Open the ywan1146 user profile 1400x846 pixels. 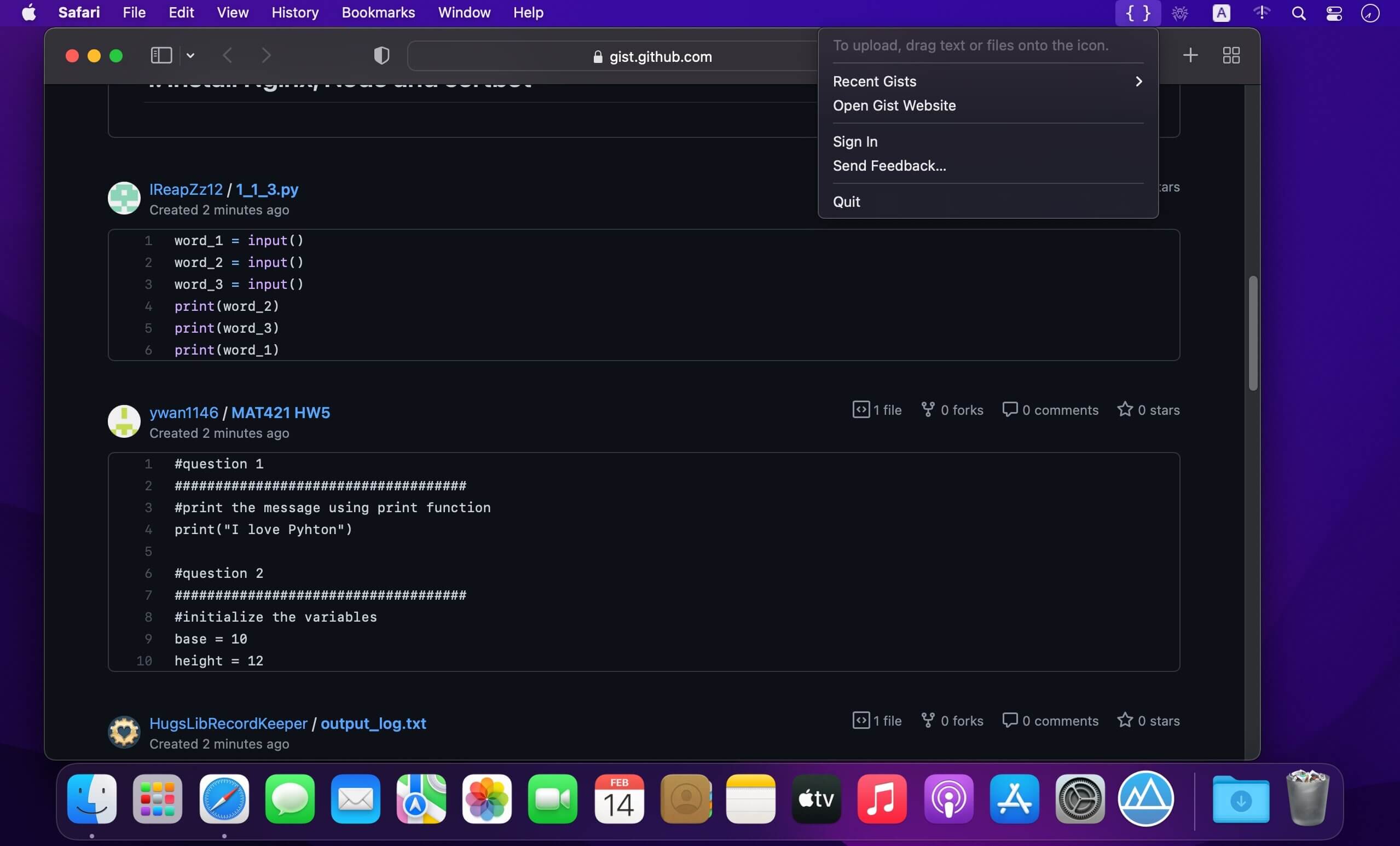click(183, 413)
